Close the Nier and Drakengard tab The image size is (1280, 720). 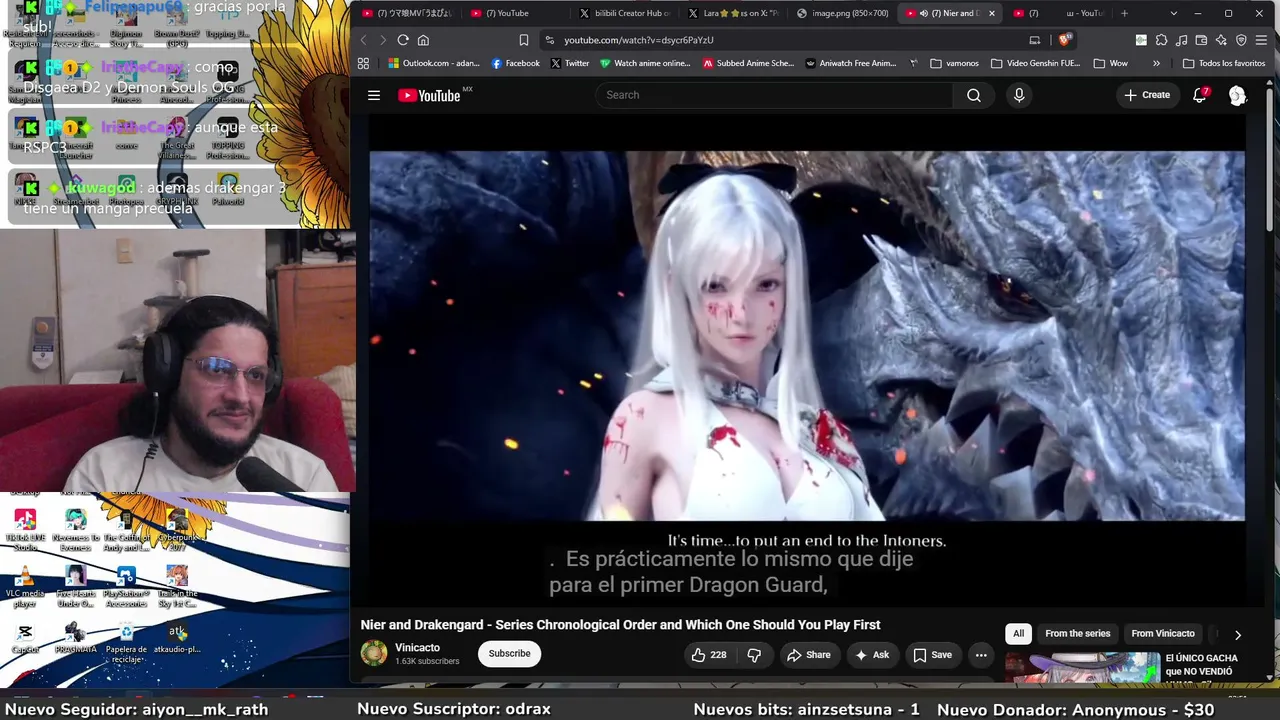click(992, 14)
